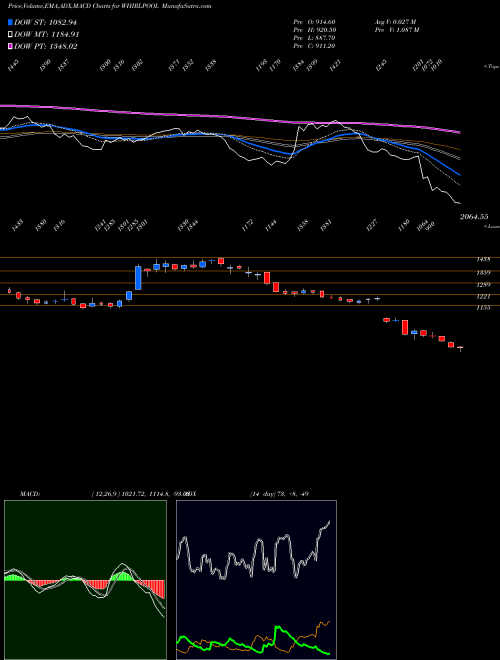
Task: Click the Avg V: 0.027 M value
Action: pyautogui.click(x=395, y=22)
